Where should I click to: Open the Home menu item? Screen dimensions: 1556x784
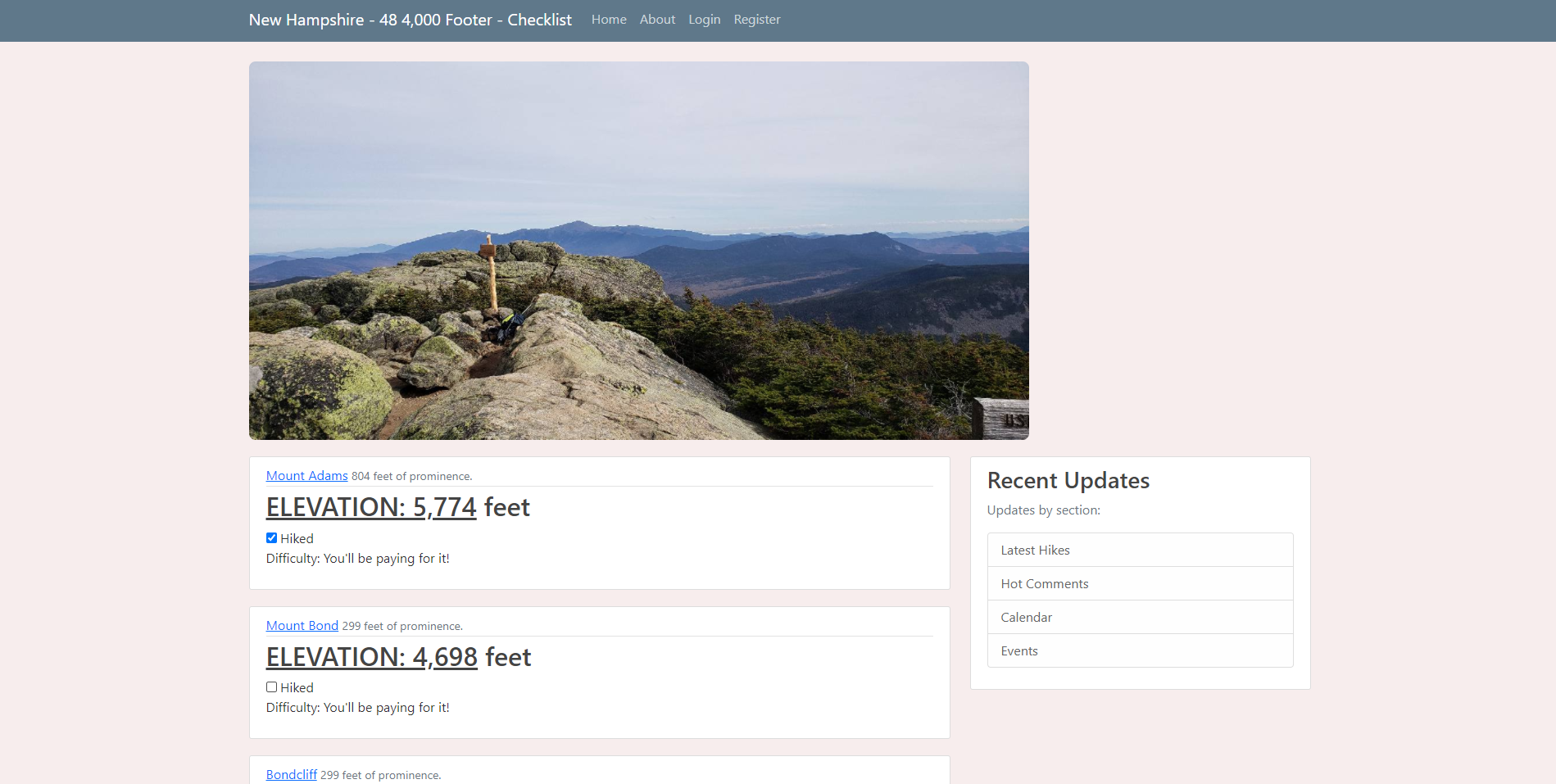(x=608, y=20)
